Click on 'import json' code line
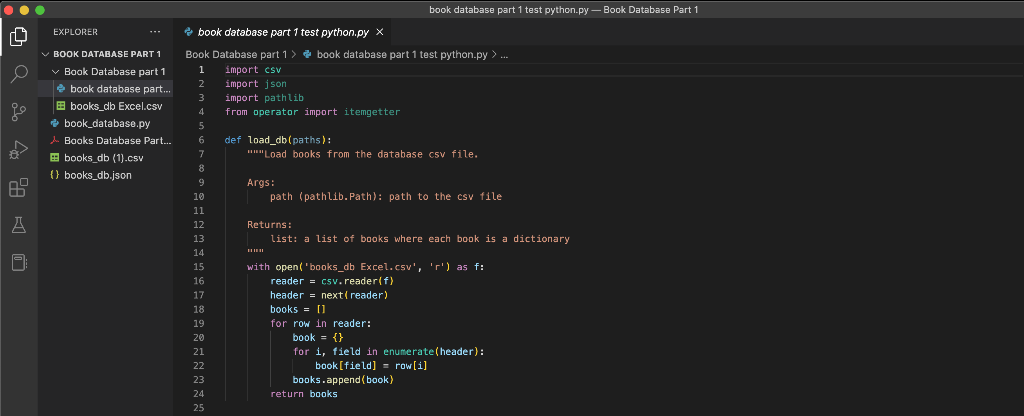The height and width of the screenshot is (416, 1024). pyautogui.click(x=256, y=84)
